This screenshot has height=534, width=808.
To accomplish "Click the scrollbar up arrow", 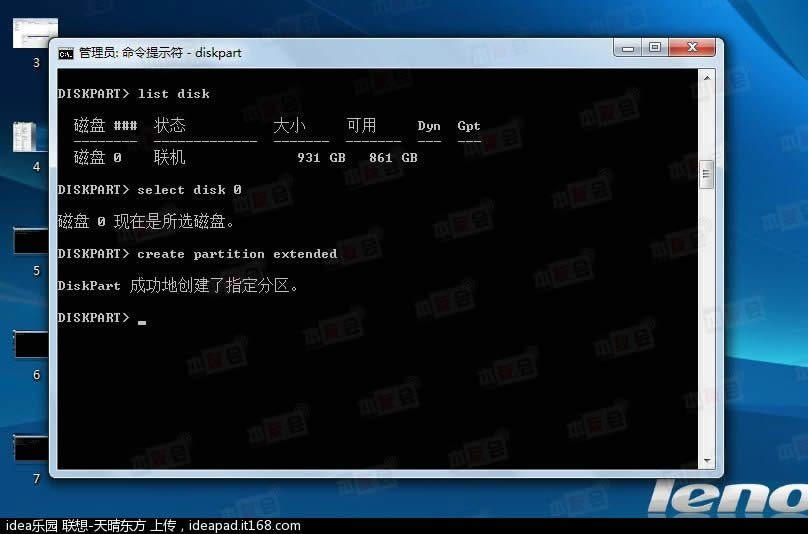I will pos(707,76).
